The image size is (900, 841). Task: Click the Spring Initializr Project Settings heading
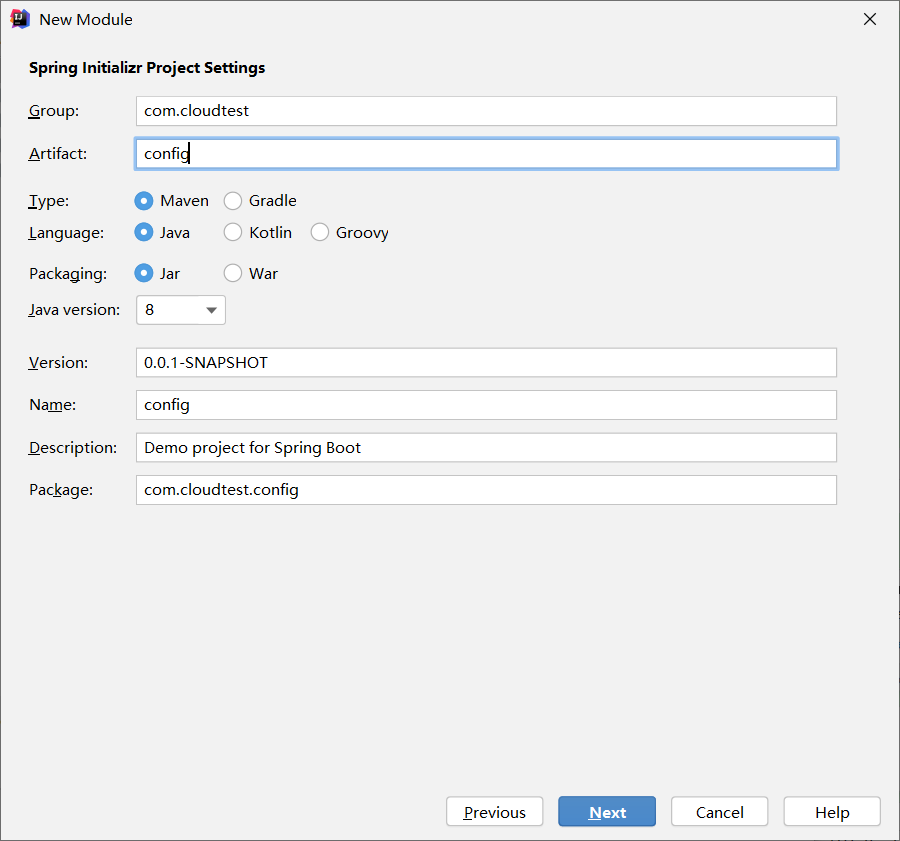click(x=147, y=68)
